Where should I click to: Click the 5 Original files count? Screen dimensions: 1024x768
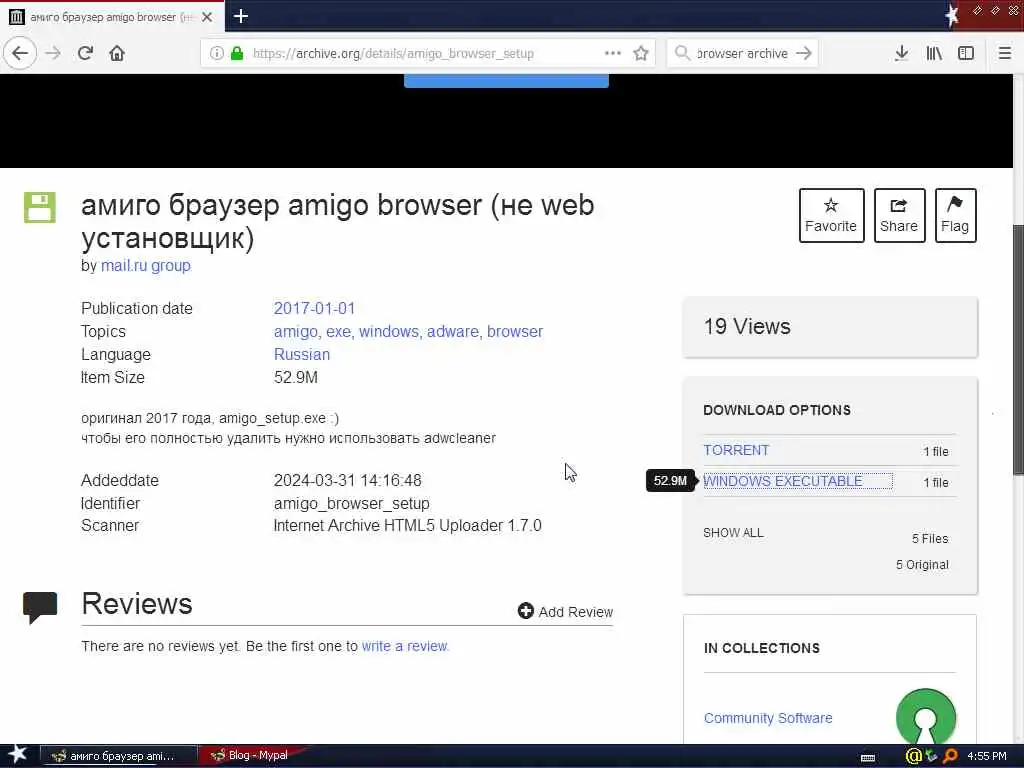point(922,565)
